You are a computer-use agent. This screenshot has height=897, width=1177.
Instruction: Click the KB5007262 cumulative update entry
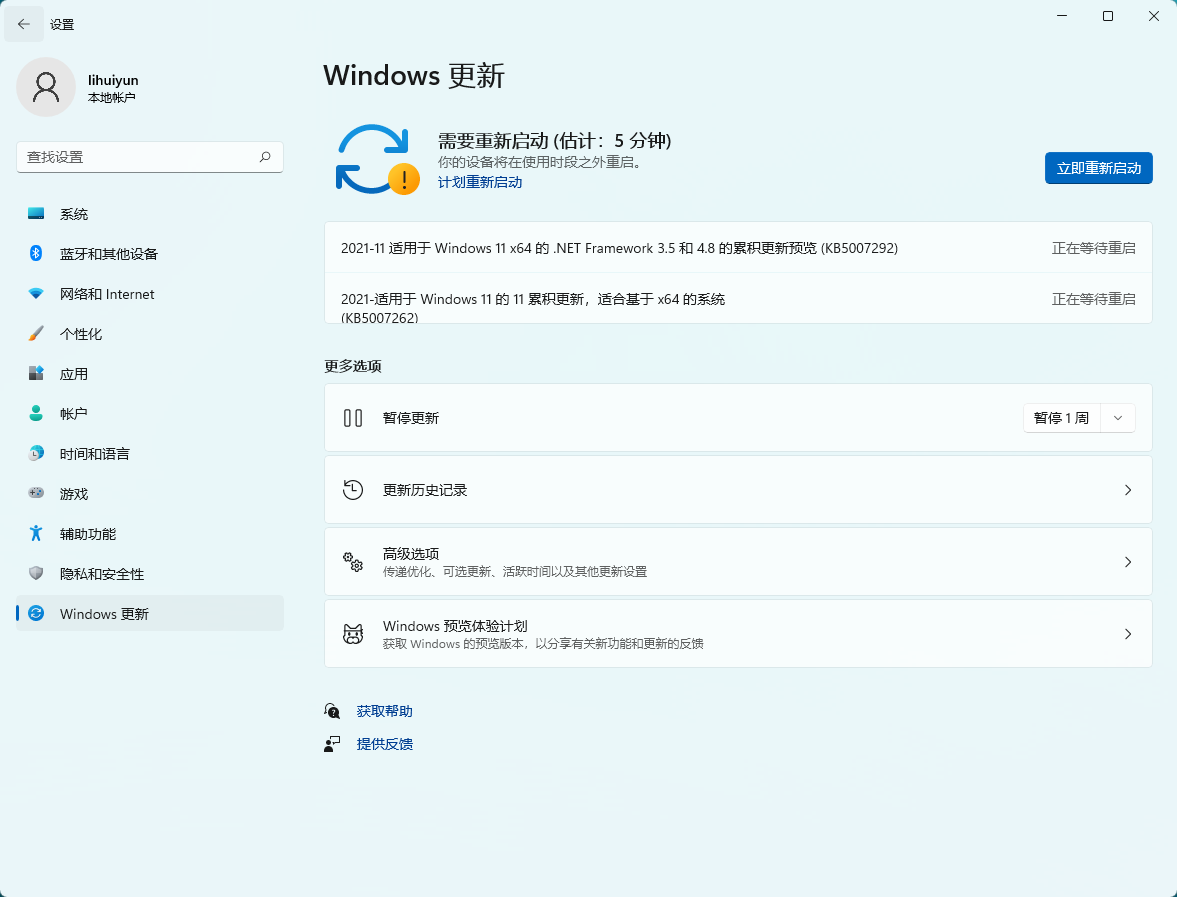point(738,299)
